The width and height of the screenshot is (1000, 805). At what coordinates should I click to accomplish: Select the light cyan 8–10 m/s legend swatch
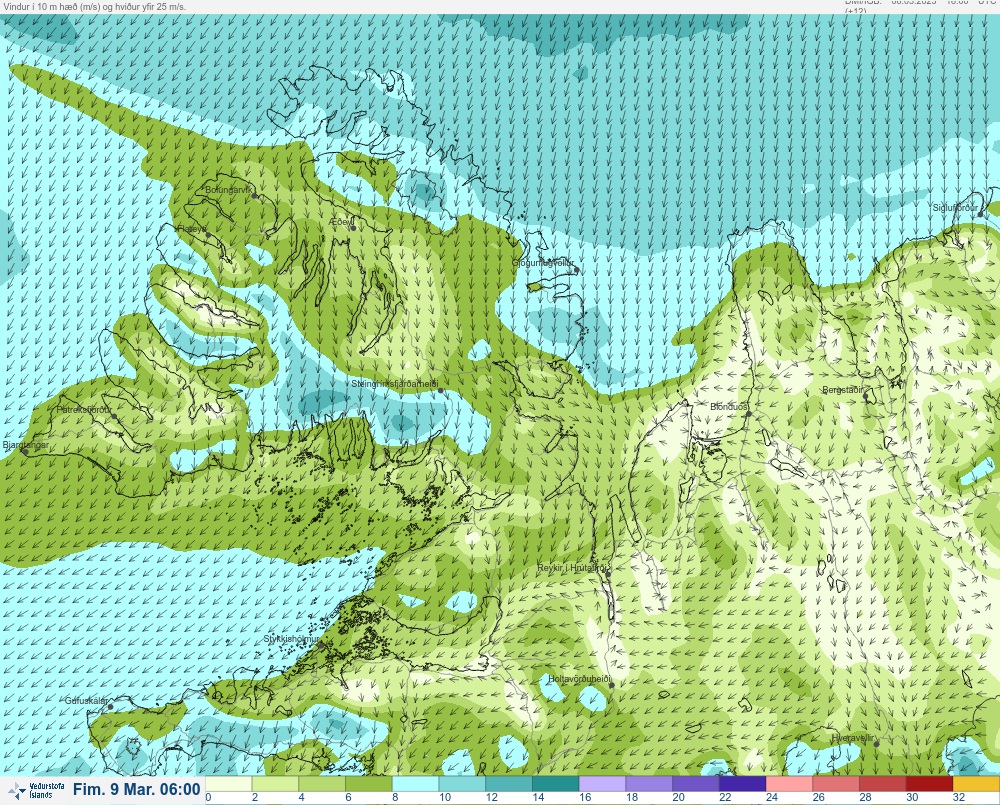pyautogui.click(x=415, y=783)
